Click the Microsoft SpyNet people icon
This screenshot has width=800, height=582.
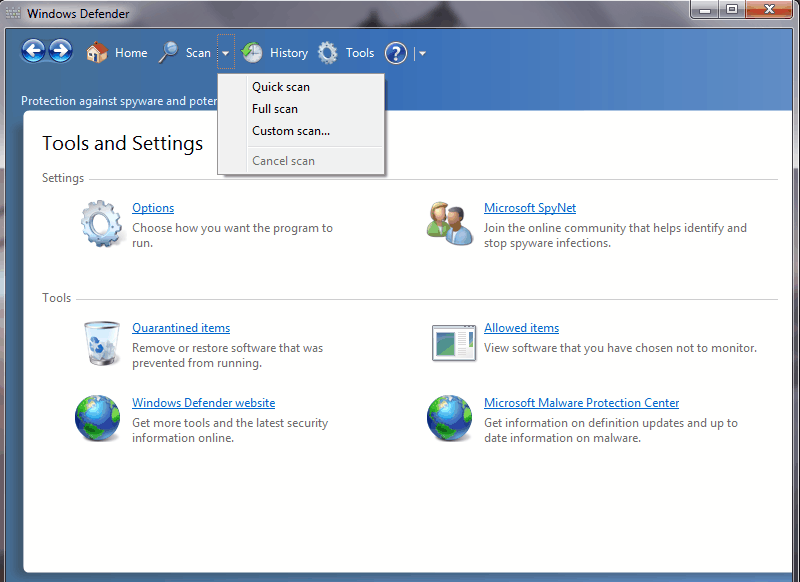[x=449, y=223]
